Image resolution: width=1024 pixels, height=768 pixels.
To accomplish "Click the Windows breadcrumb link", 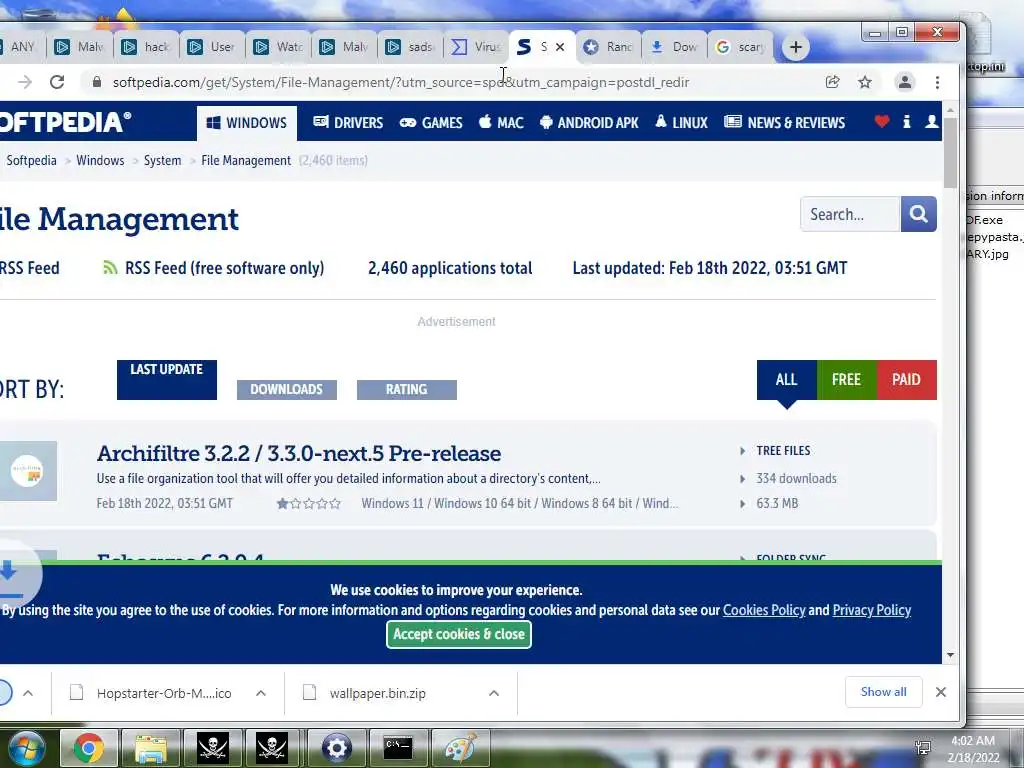I will (100, 160).
